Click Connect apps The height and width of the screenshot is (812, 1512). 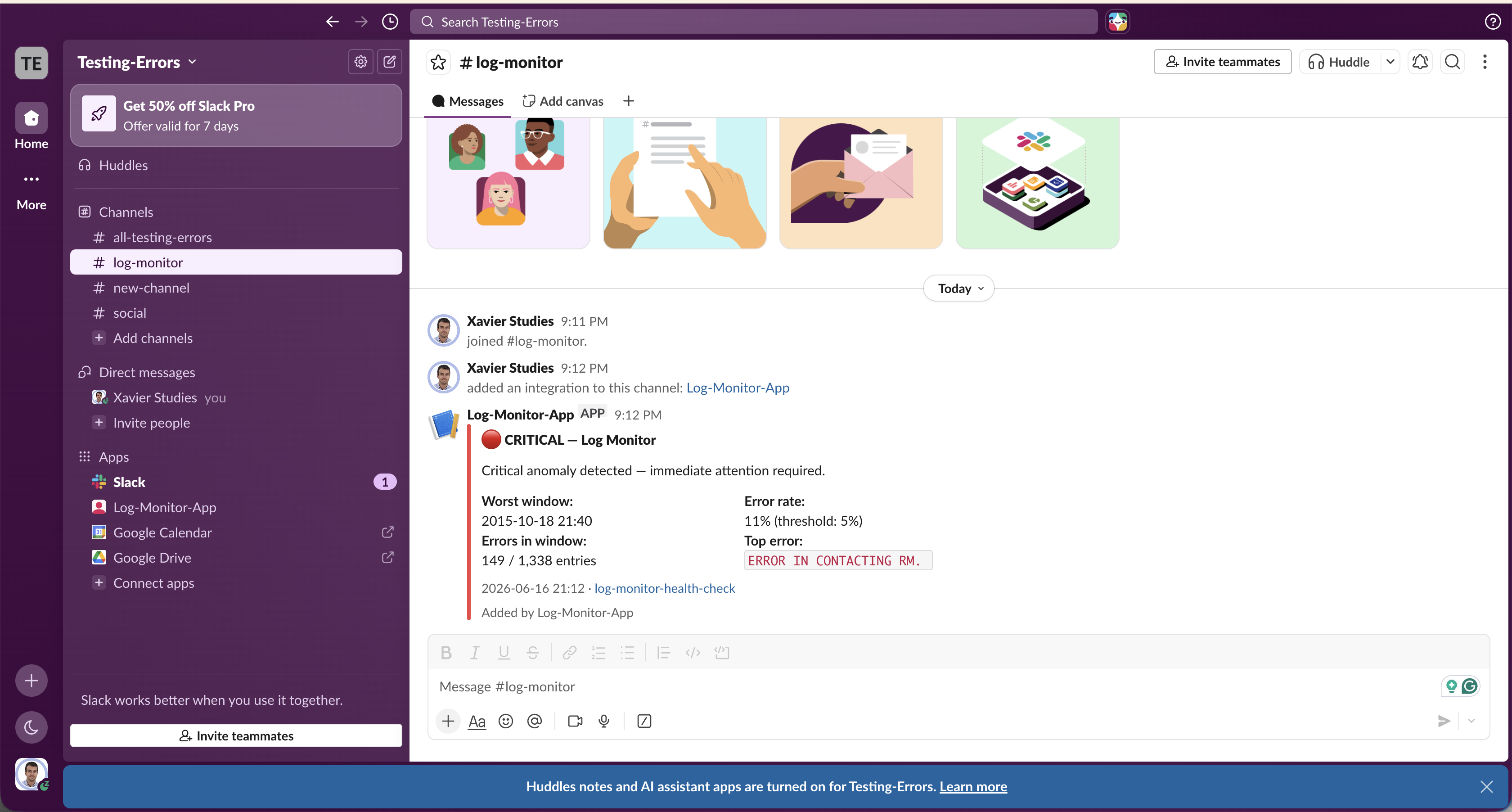coord(236,583)
